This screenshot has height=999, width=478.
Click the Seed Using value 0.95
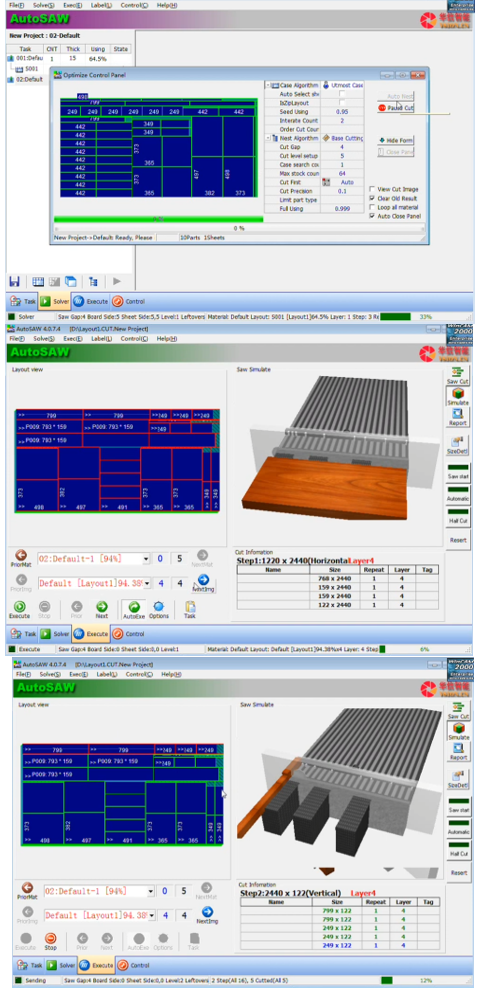click(342, 111)
